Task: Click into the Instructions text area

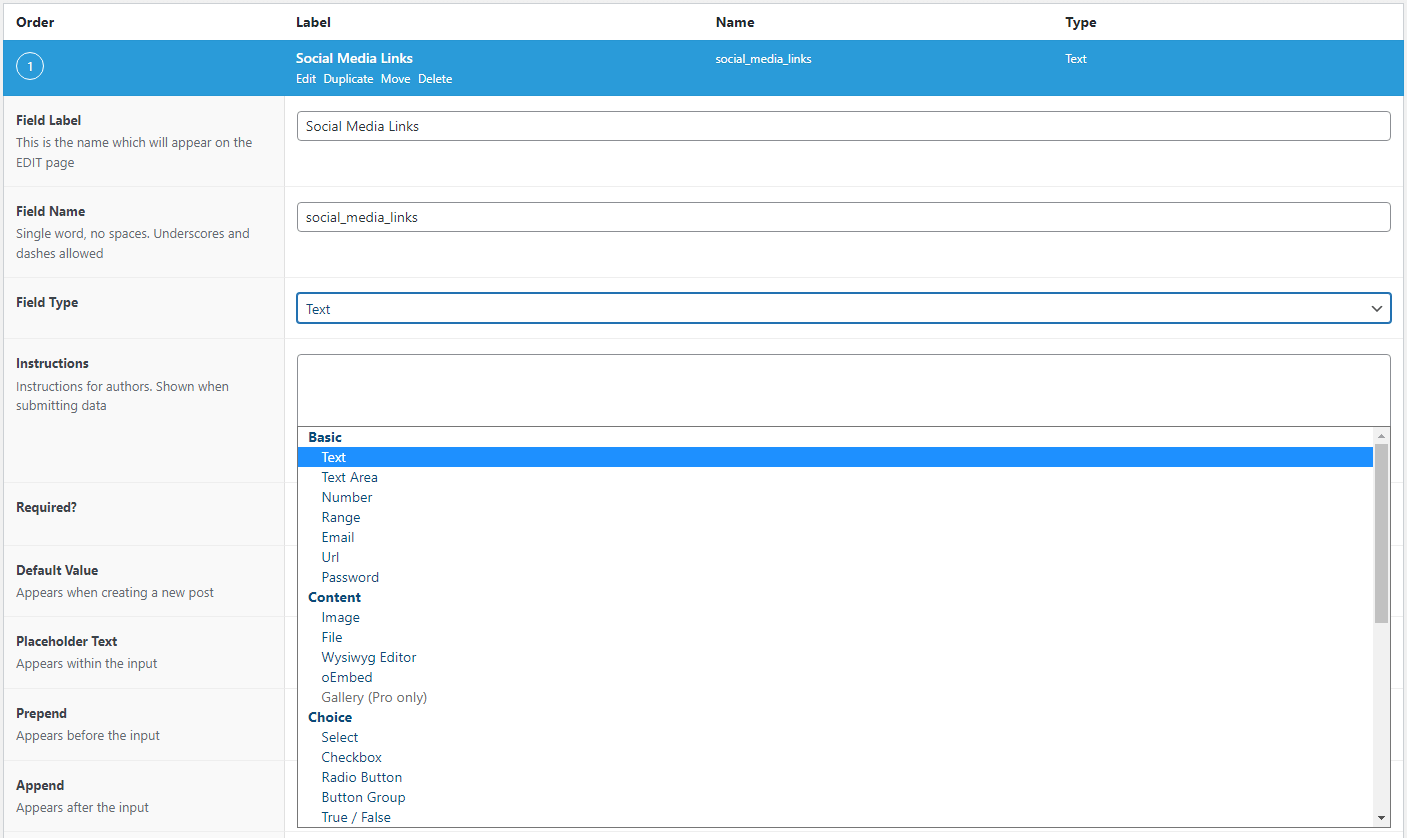Action: coord(844,390)
